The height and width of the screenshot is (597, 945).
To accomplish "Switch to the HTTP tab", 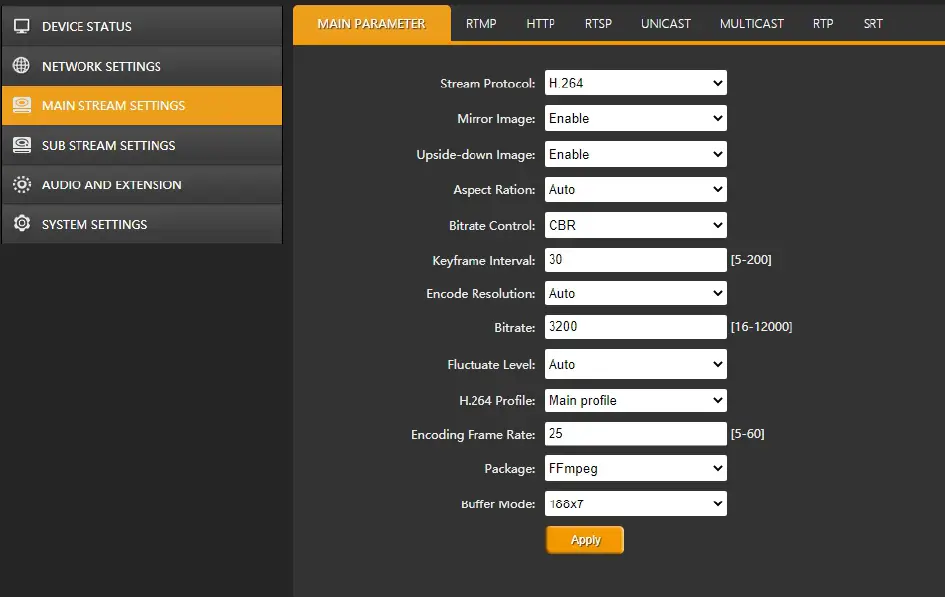I will click(540, 24).
